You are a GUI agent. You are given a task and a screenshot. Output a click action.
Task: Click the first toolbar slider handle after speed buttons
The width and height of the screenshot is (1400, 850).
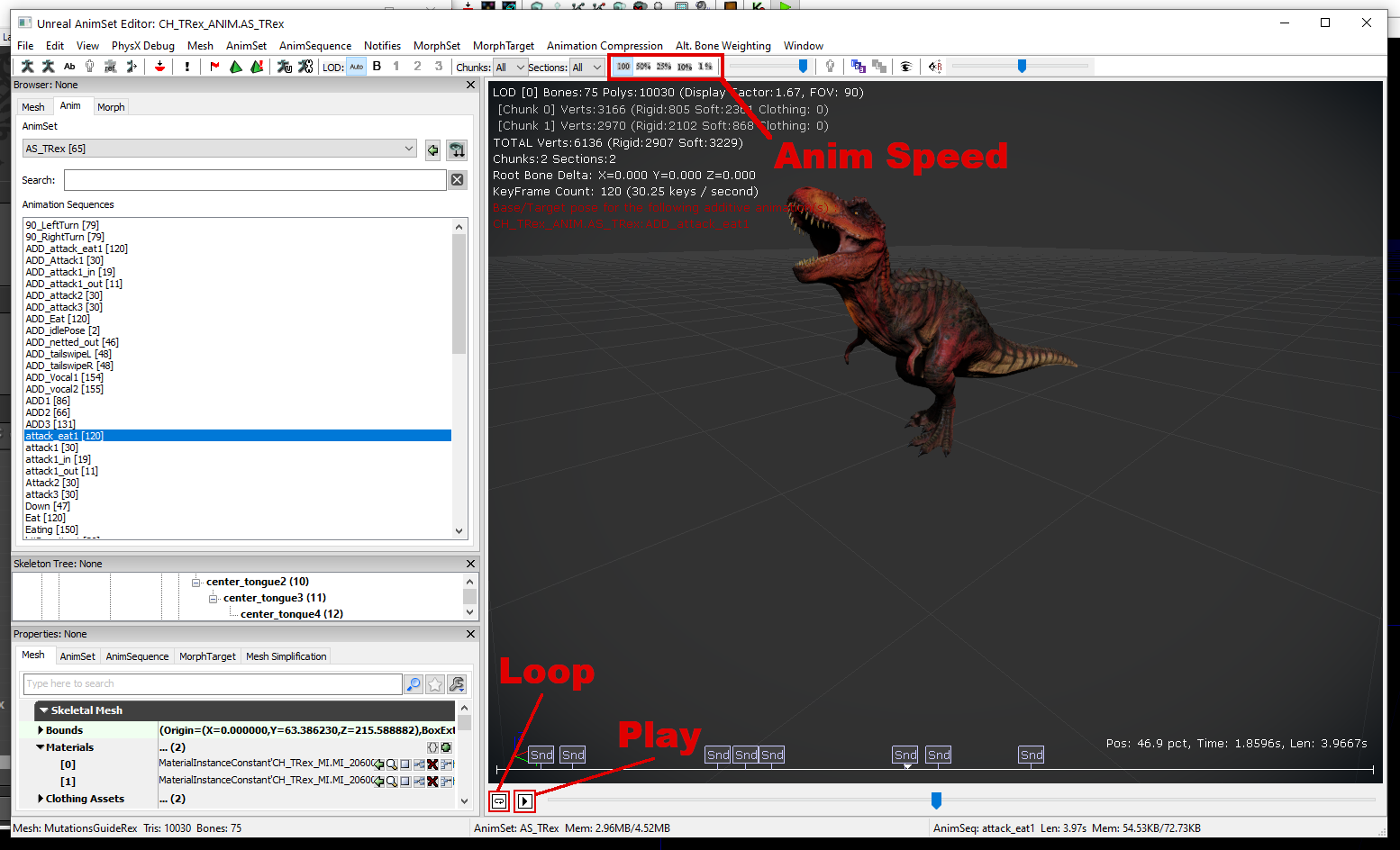pos(804,66)
